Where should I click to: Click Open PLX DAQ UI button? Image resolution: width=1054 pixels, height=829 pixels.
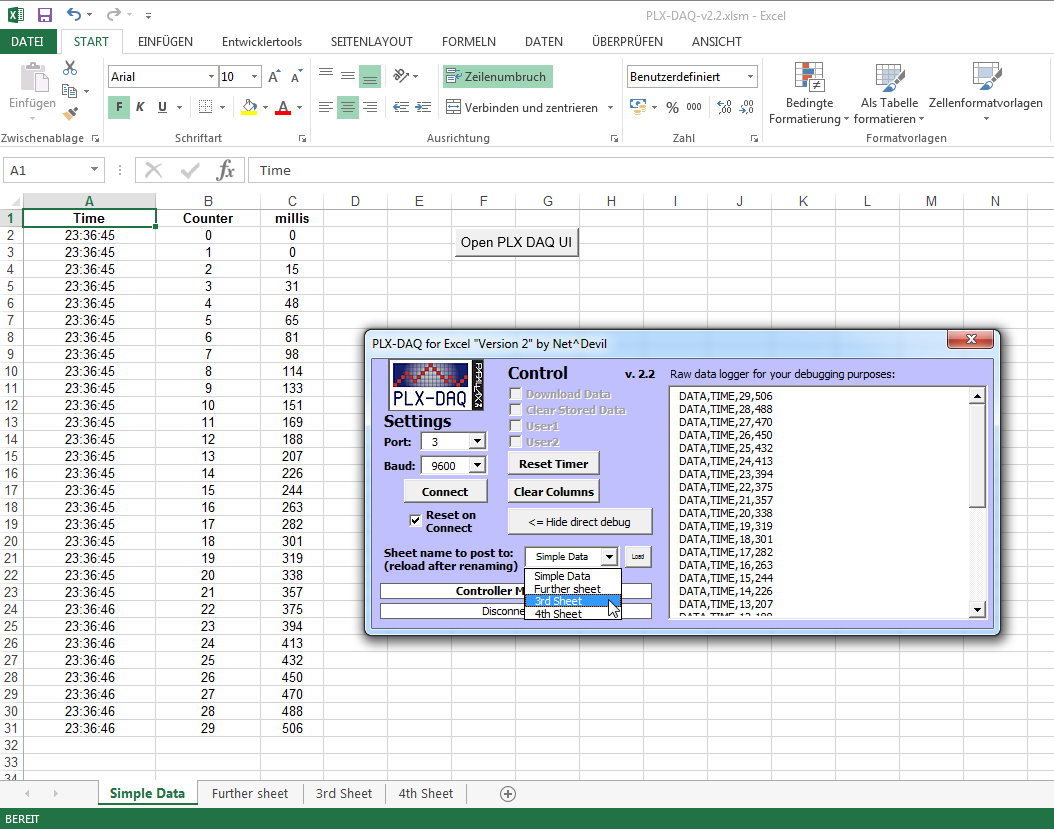click(x=516, y=242)
